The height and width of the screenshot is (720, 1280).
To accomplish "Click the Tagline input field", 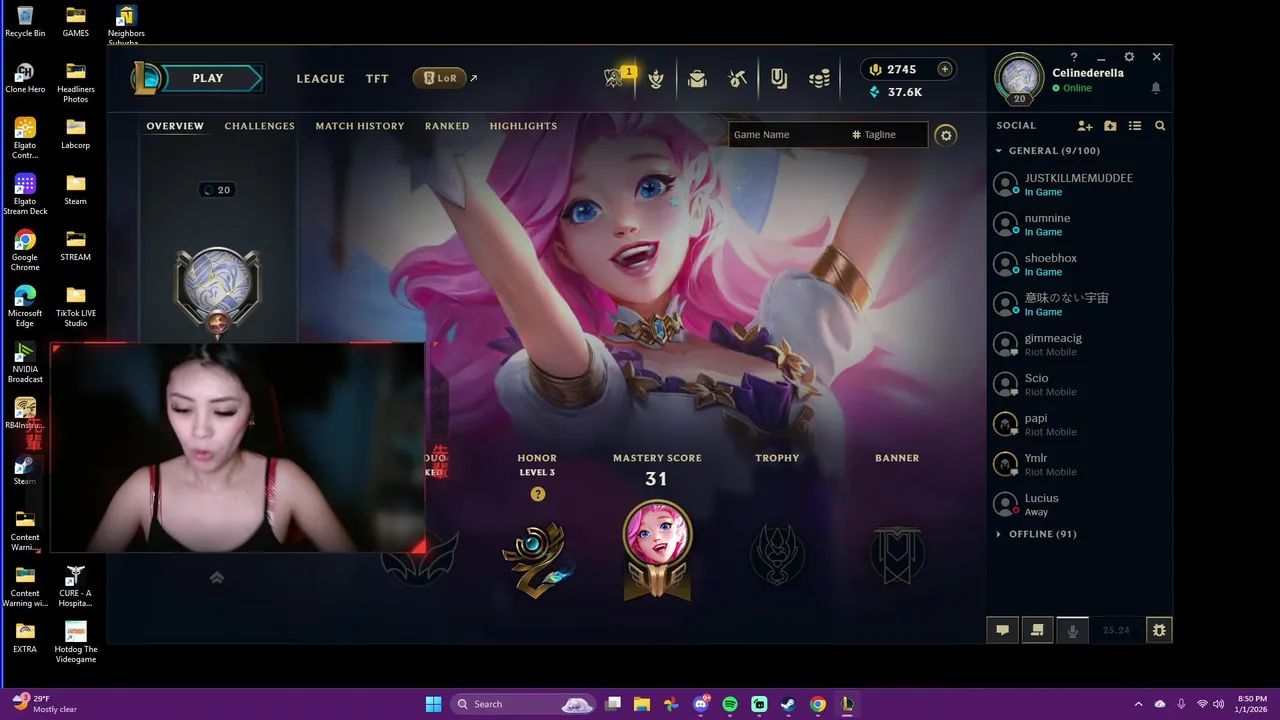I will [888, 135].
